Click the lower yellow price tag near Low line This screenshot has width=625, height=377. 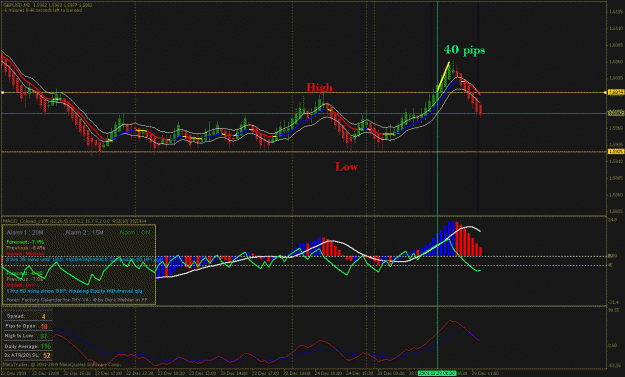pos(617,151)
